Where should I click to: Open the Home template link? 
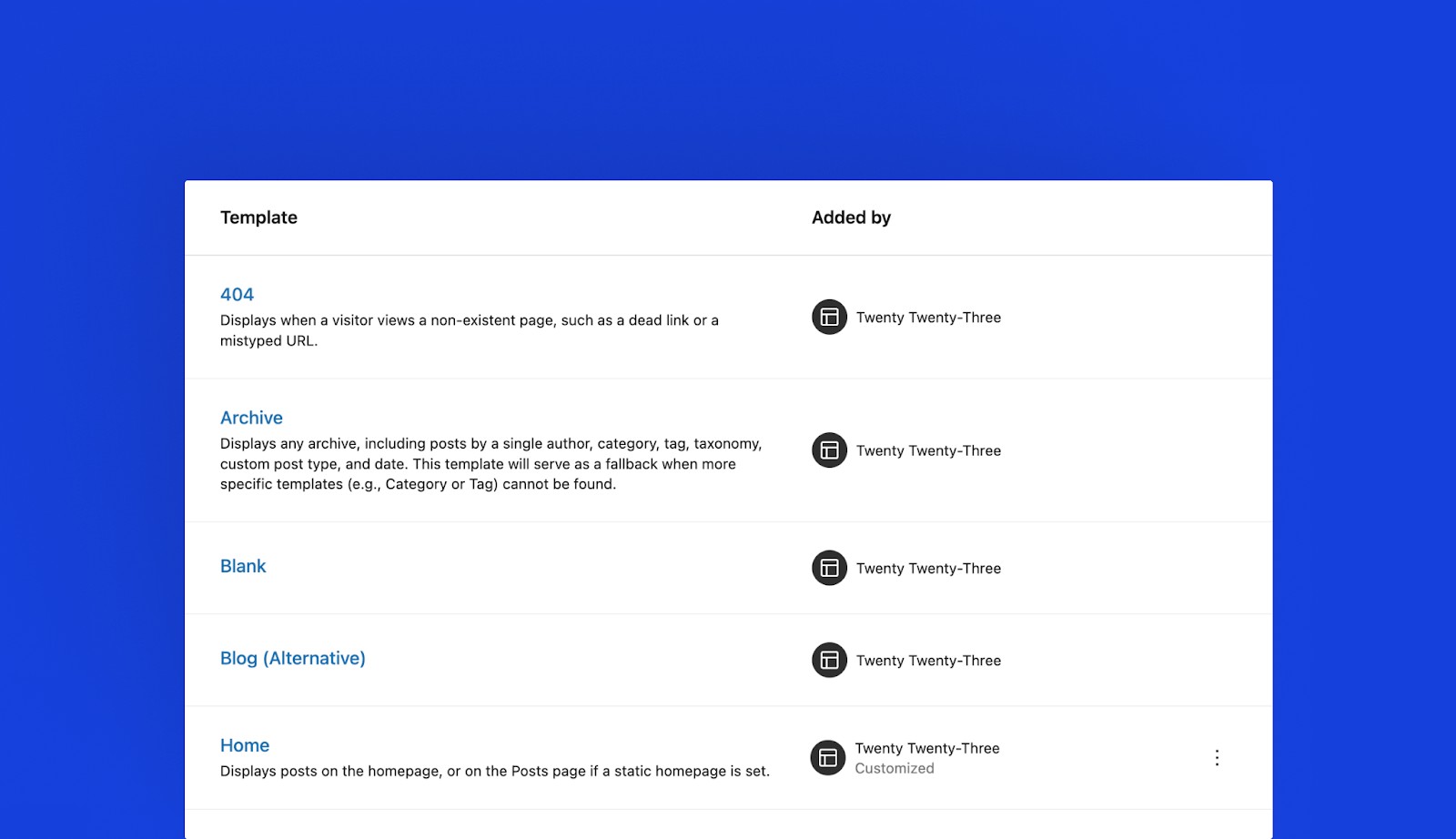(x=245, y=745)
